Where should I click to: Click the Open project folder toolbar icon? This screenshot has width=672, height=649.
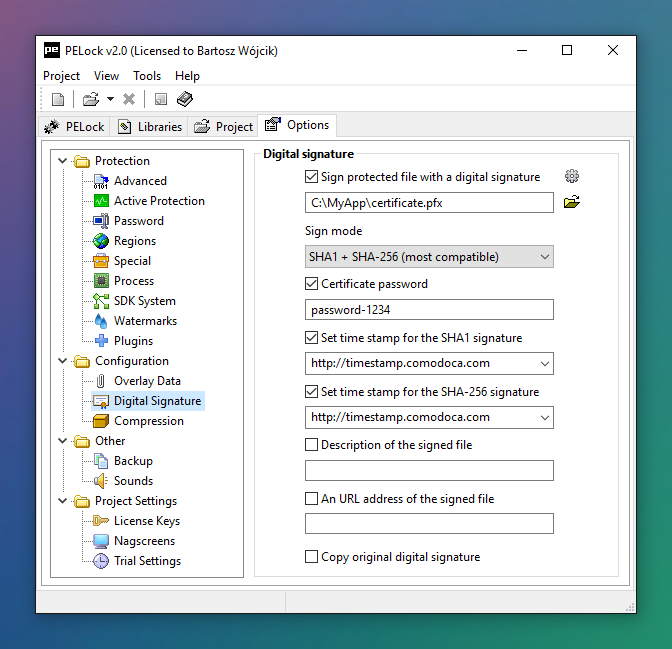[x=91, y=99]
